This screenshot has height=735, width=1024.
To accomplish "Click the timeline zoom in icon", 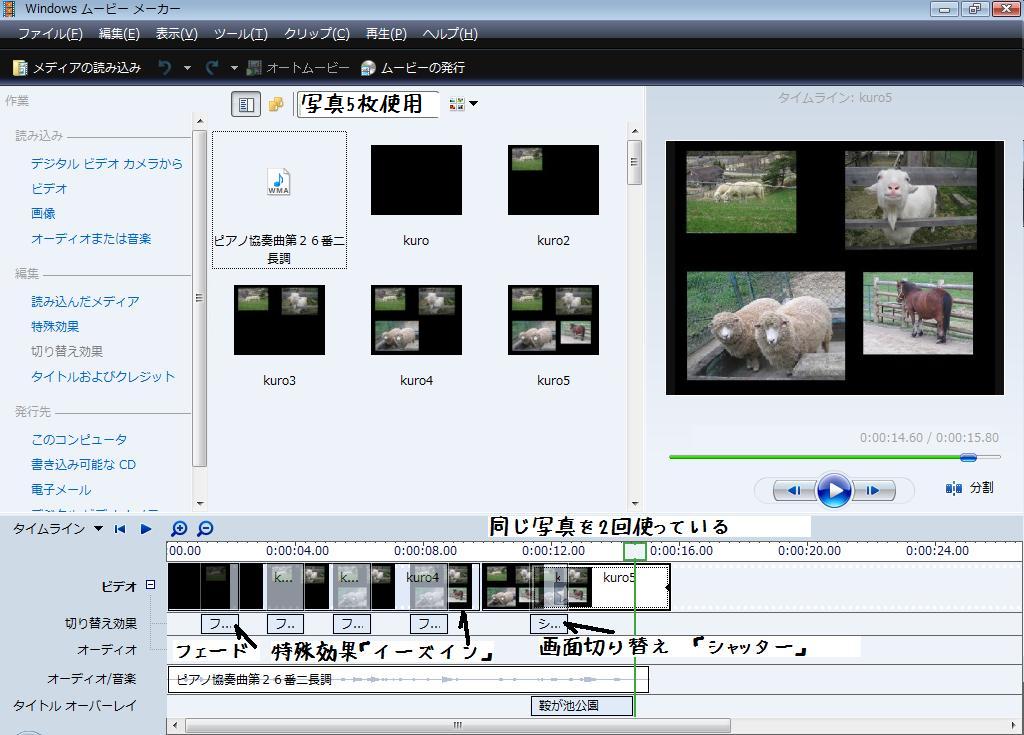I will point(179,529).
